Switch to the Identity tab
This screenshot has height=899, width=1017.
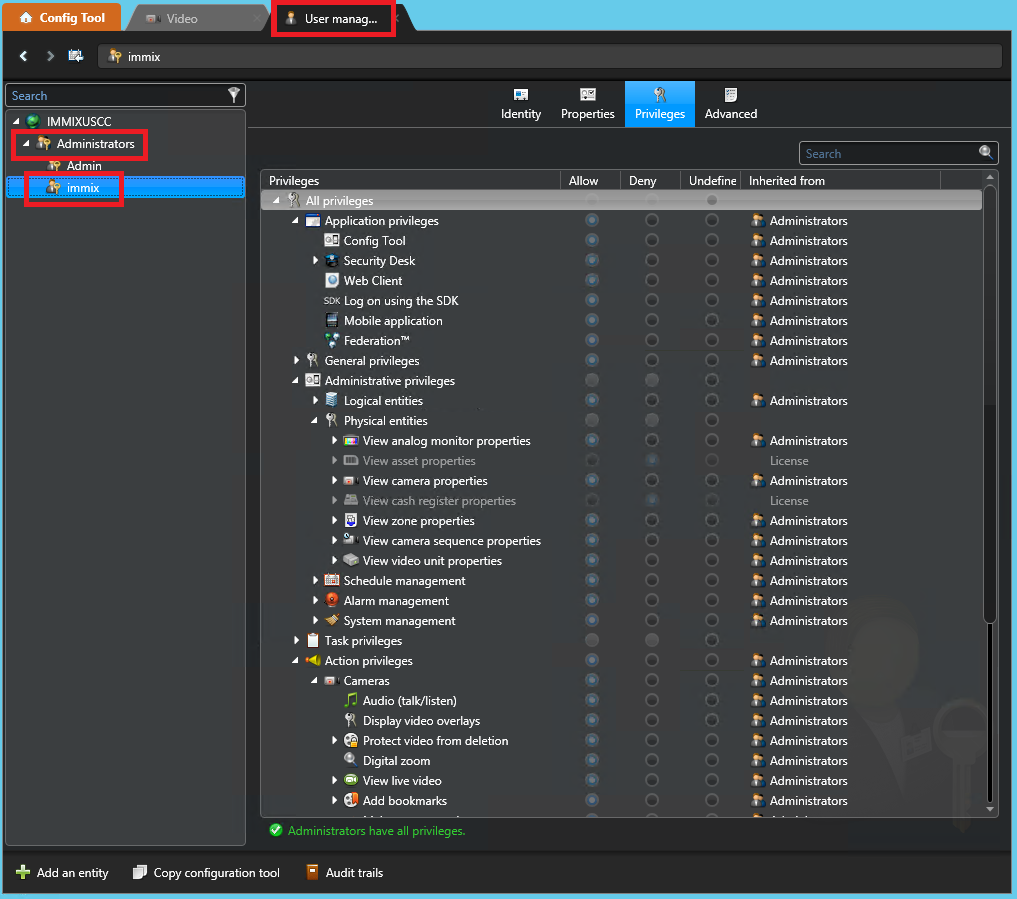[521, 103]
